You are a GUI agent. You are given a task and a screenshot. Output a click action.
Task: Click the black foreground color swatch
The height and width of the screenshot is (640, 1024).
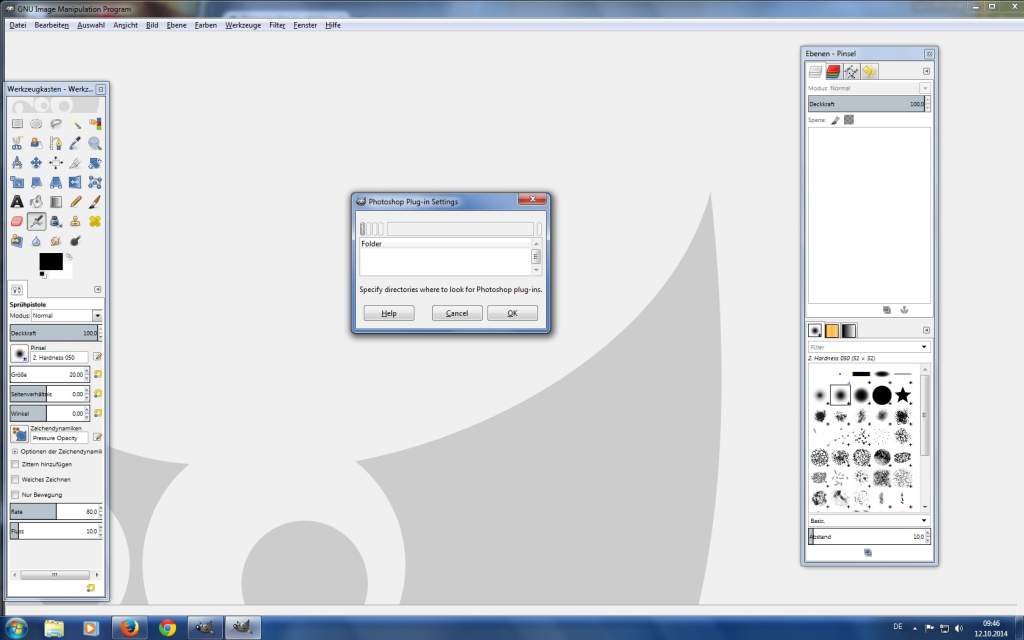[51, 261]
